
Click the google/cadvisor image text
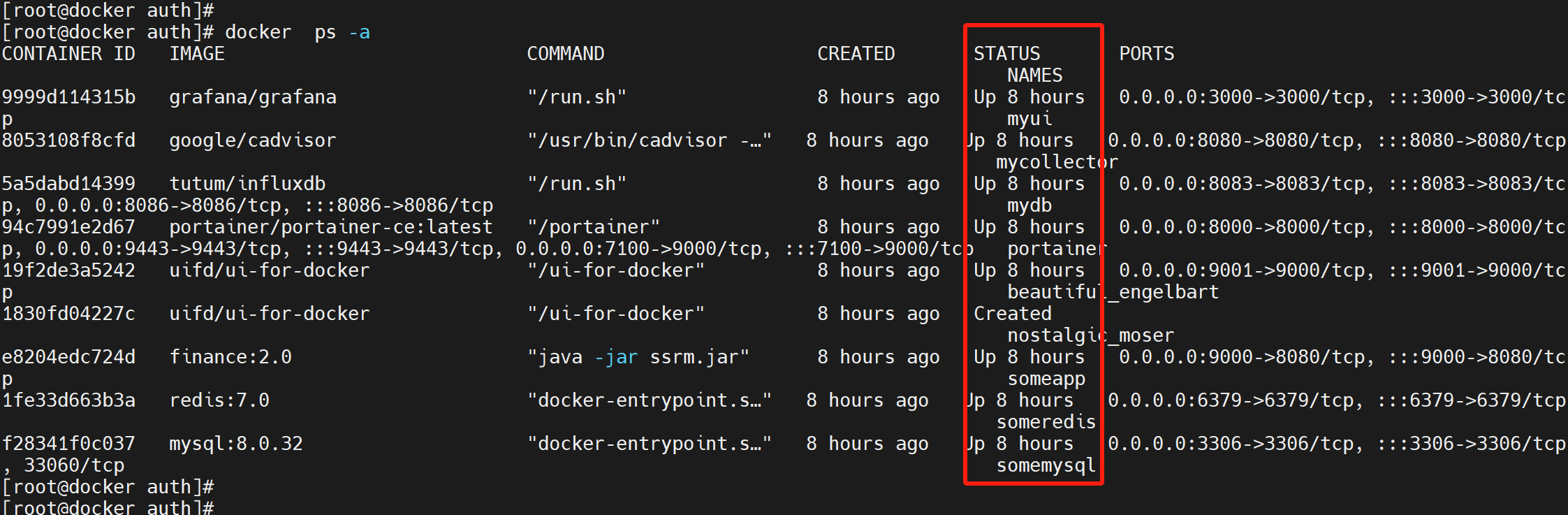(253, 140)
